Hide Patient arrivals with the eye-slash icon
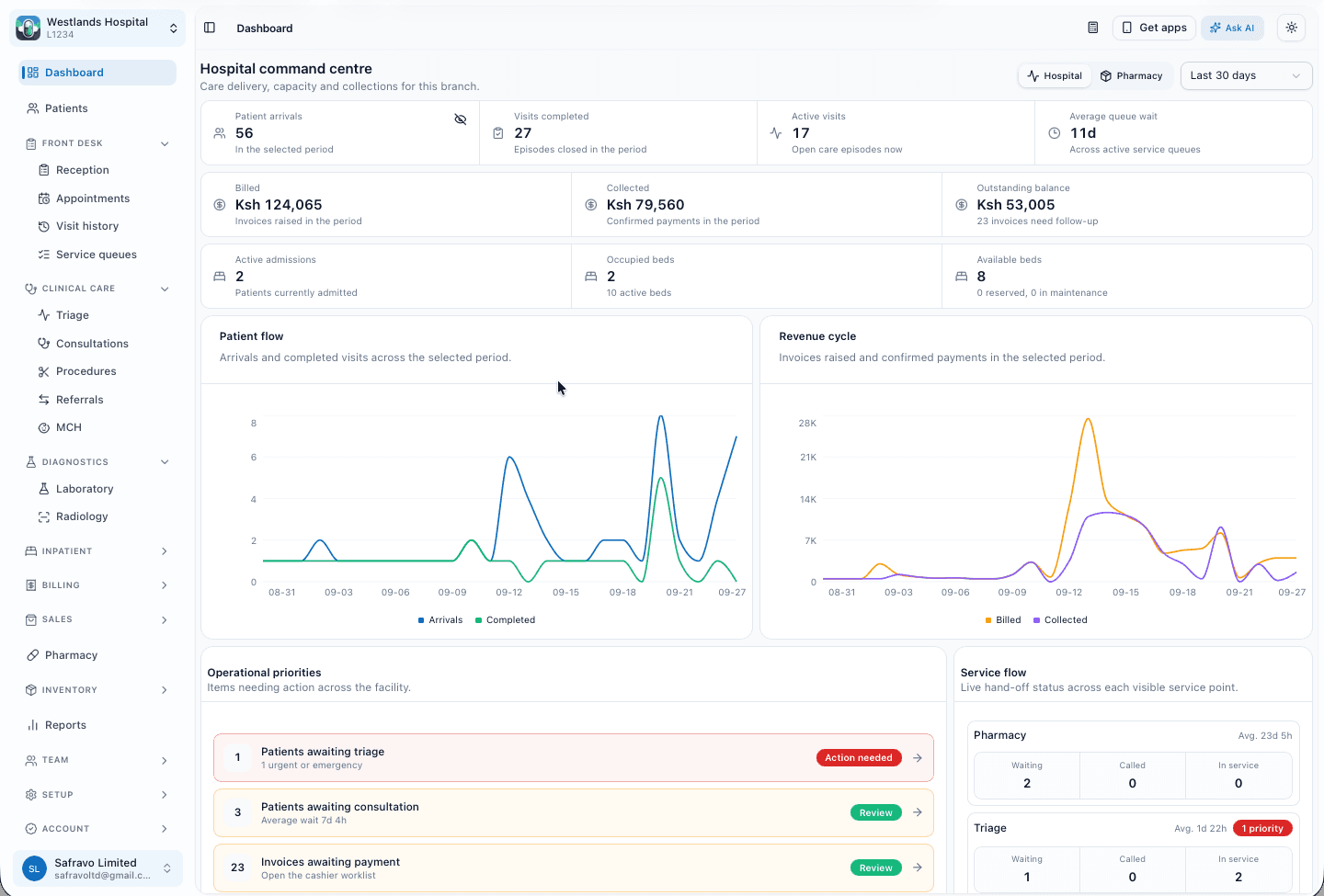 pyautogui.click(x=461, y=119)
